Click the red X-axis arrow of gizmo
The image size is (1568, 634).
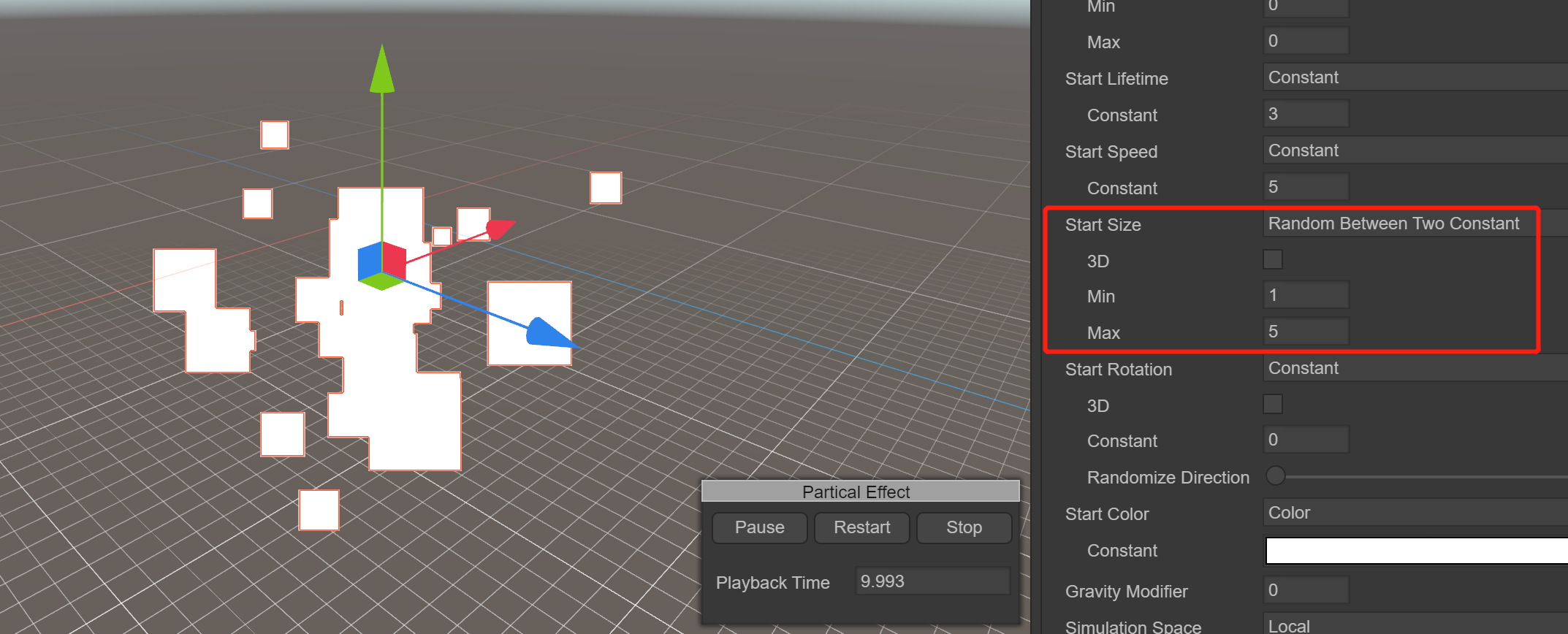499,229
